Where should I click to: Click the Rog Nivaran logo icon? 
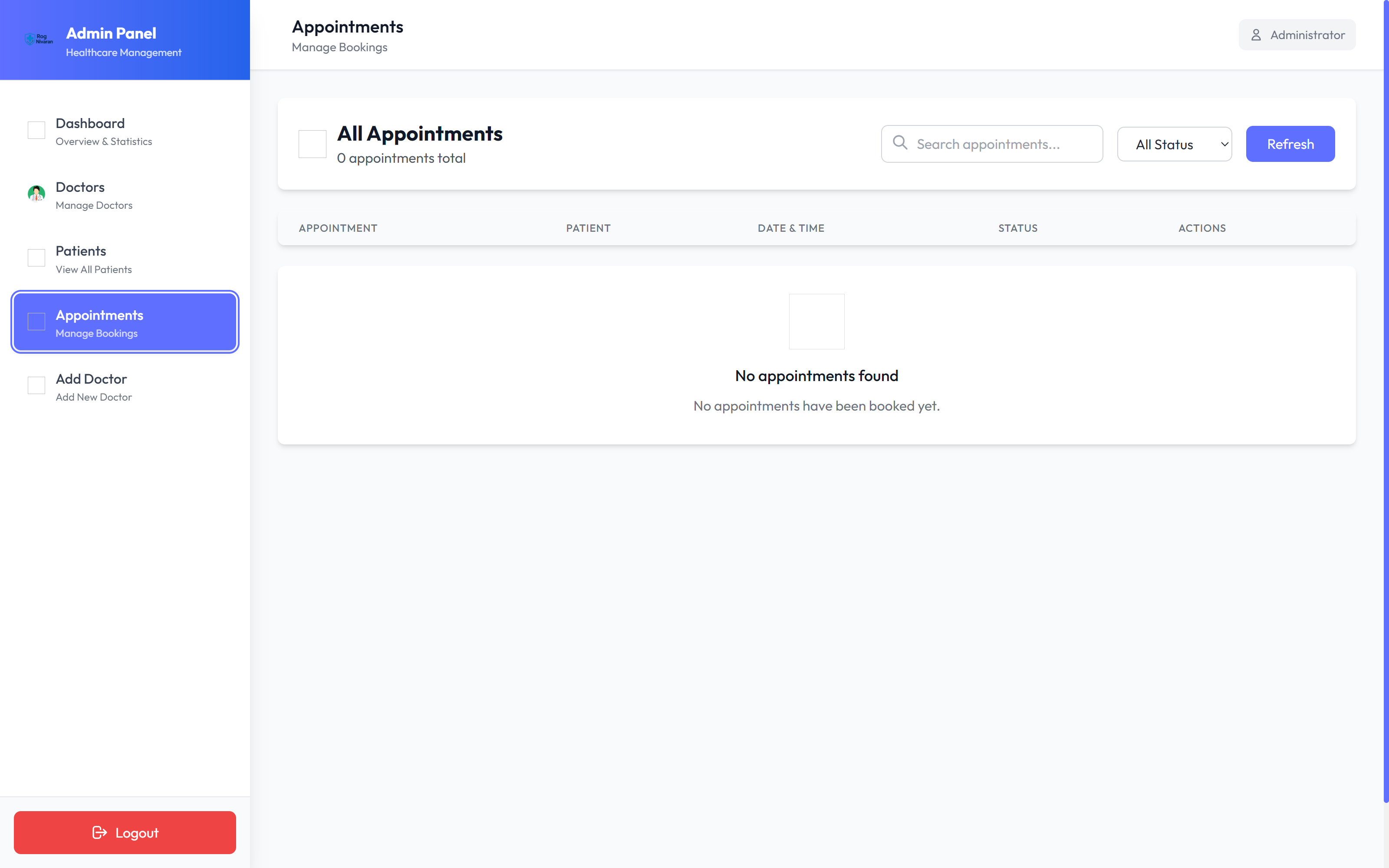tap(39, 39)
